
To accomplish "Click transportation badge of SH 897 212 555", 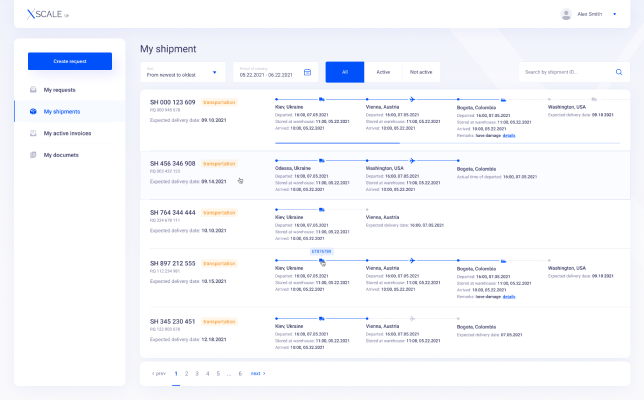I will pyautogui.click(x=219, y=263).
